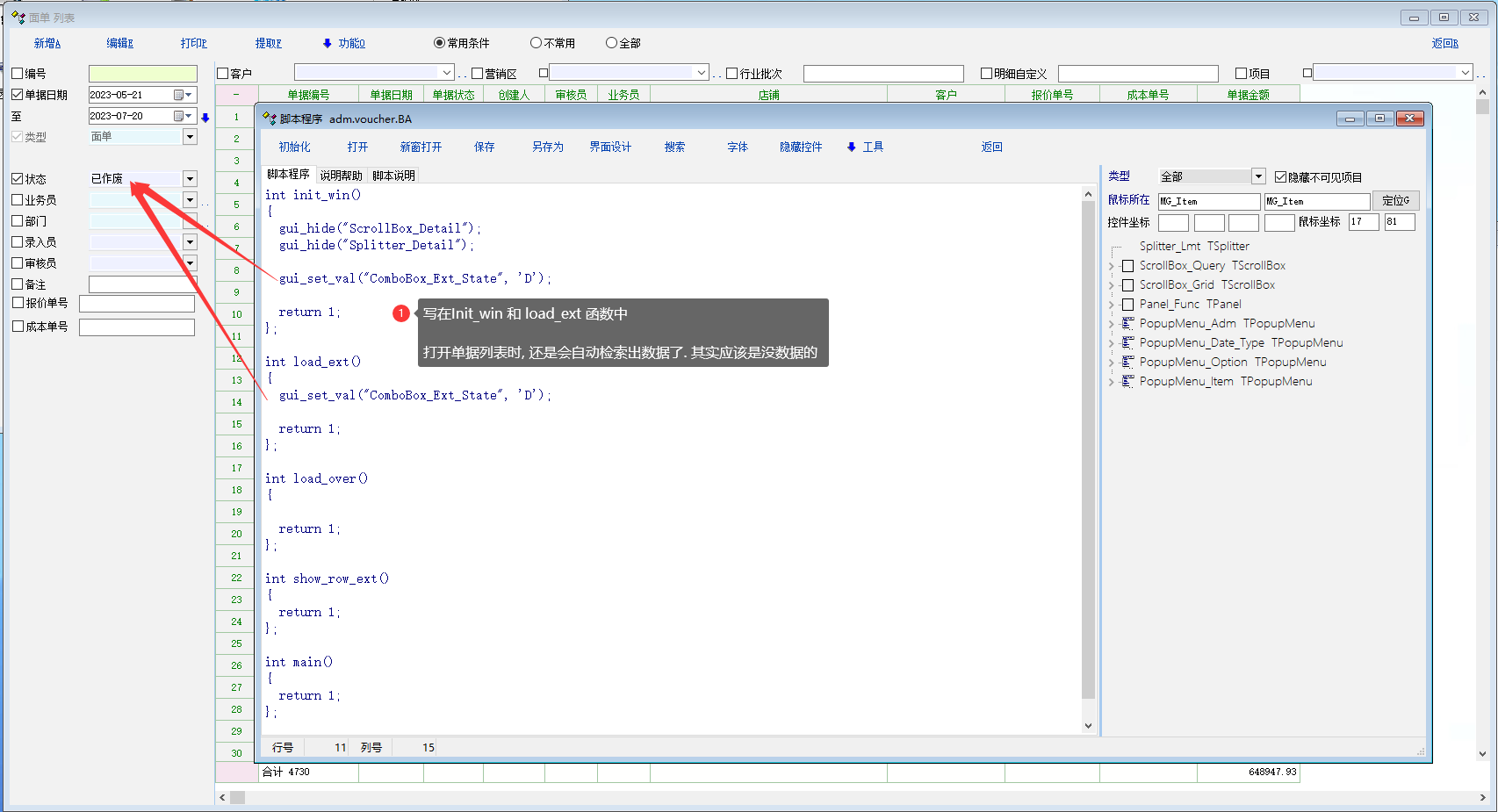
Task: Uncheck the 状态 filter checkbox
Action: pos(18,179)
